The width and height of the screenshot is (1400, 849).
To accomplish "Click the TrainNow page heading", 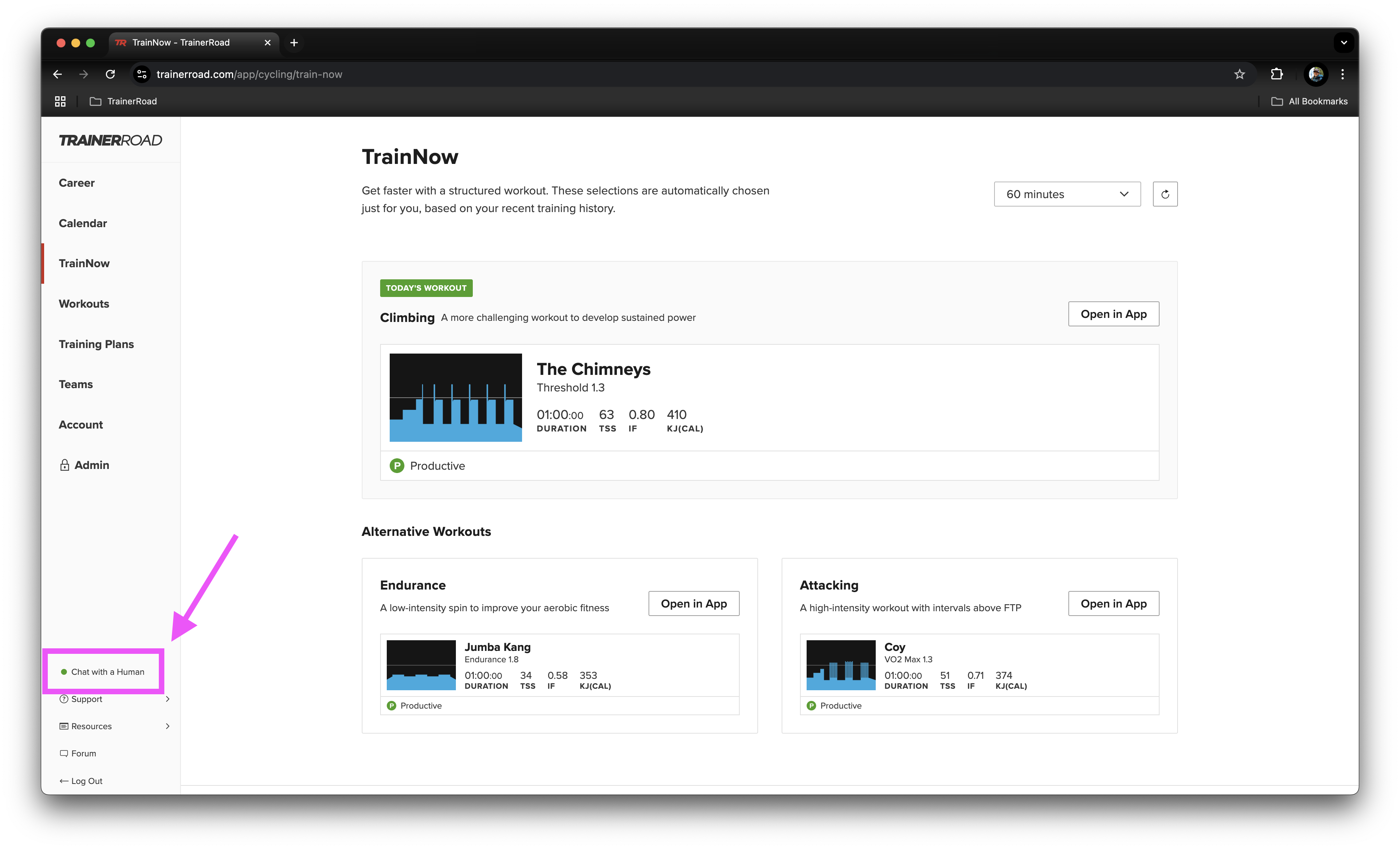I will pyautogui.click(x=410, y=157).
